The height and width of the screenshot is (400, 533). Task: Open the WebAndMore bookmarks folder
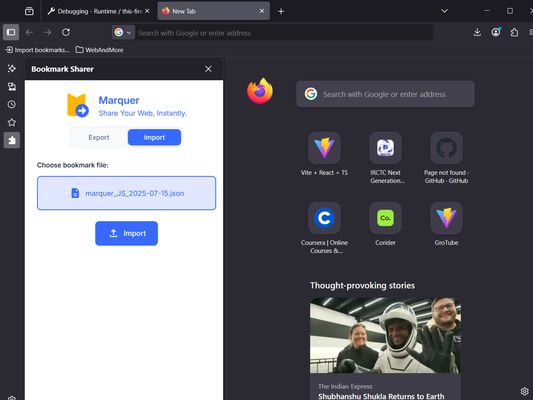(100, 50)
